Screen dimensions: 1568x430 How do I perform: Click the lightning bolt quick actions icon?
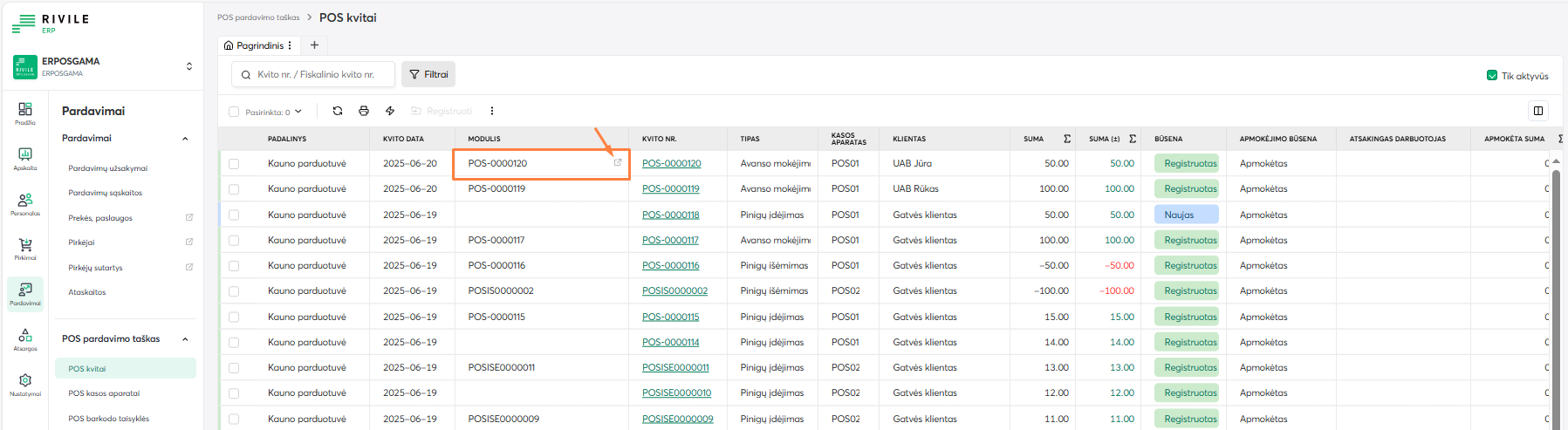390,111
